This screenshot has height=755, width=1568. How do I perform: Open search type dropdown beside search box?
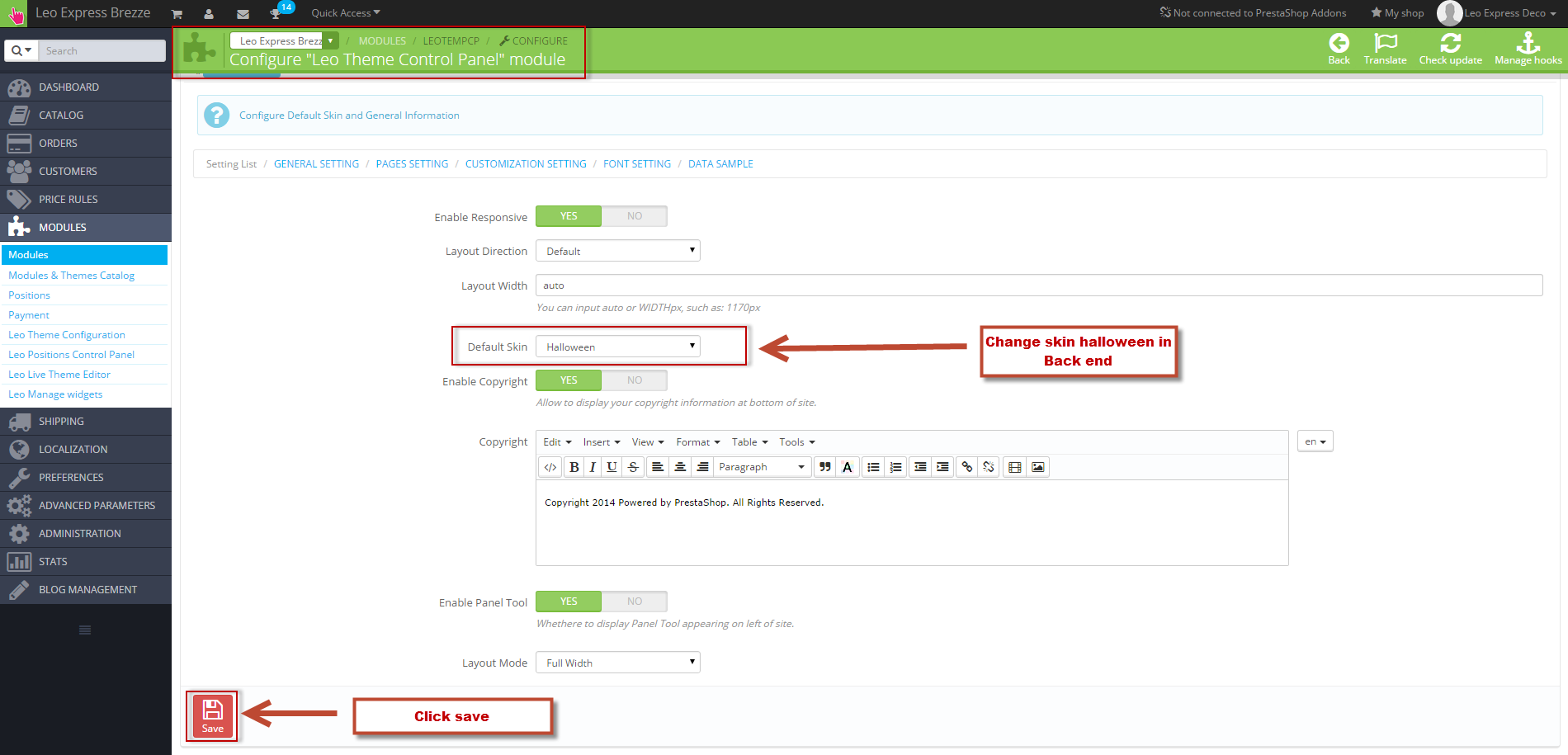(x=21, y=50)
